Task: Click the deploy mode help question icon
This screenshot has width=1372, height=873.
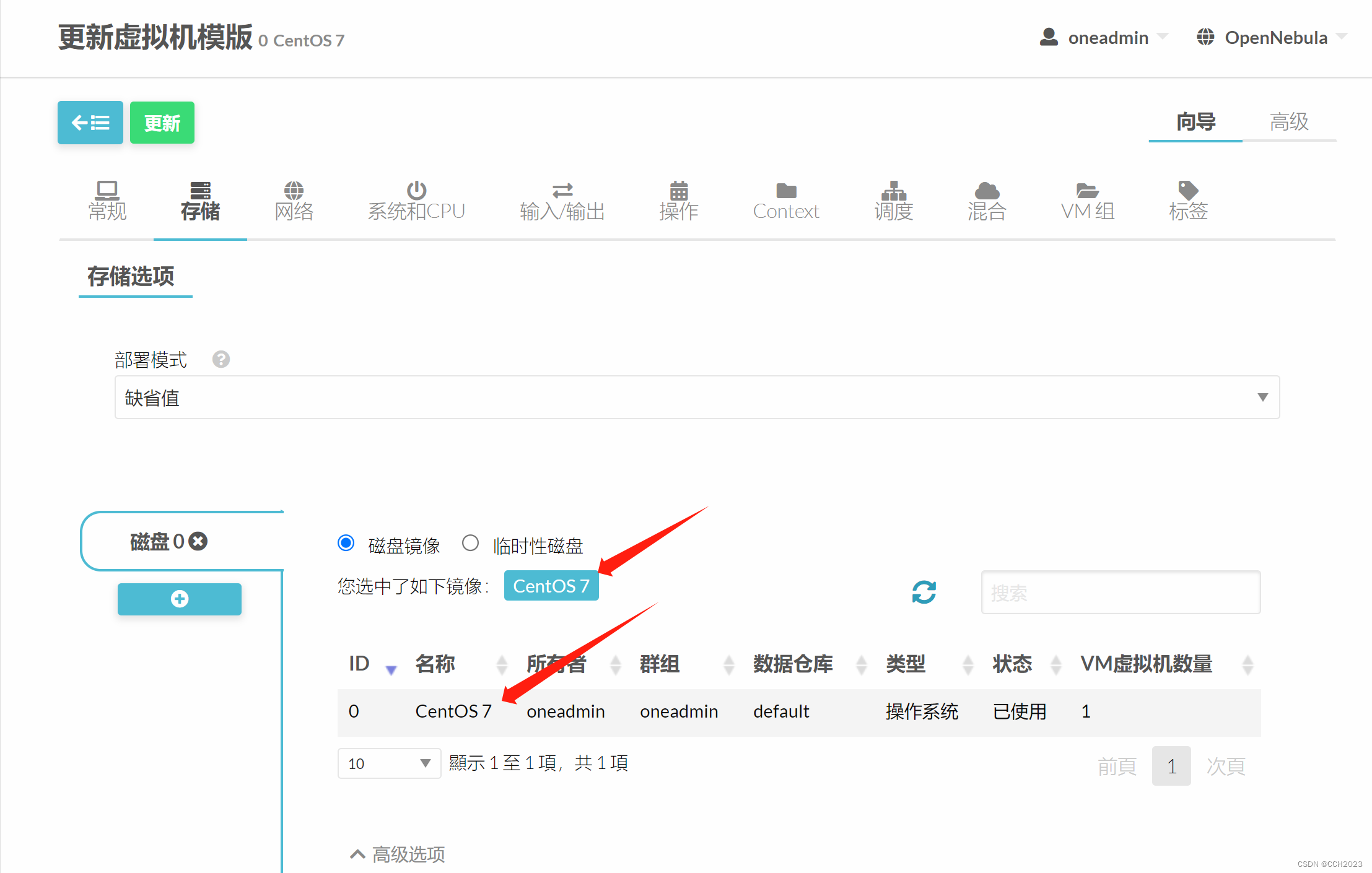Action: click(221, 360)
